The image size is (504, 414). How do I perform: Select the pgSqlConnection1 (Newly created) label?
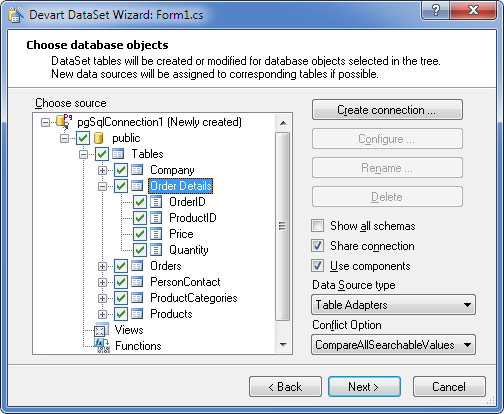coord(159,122)
